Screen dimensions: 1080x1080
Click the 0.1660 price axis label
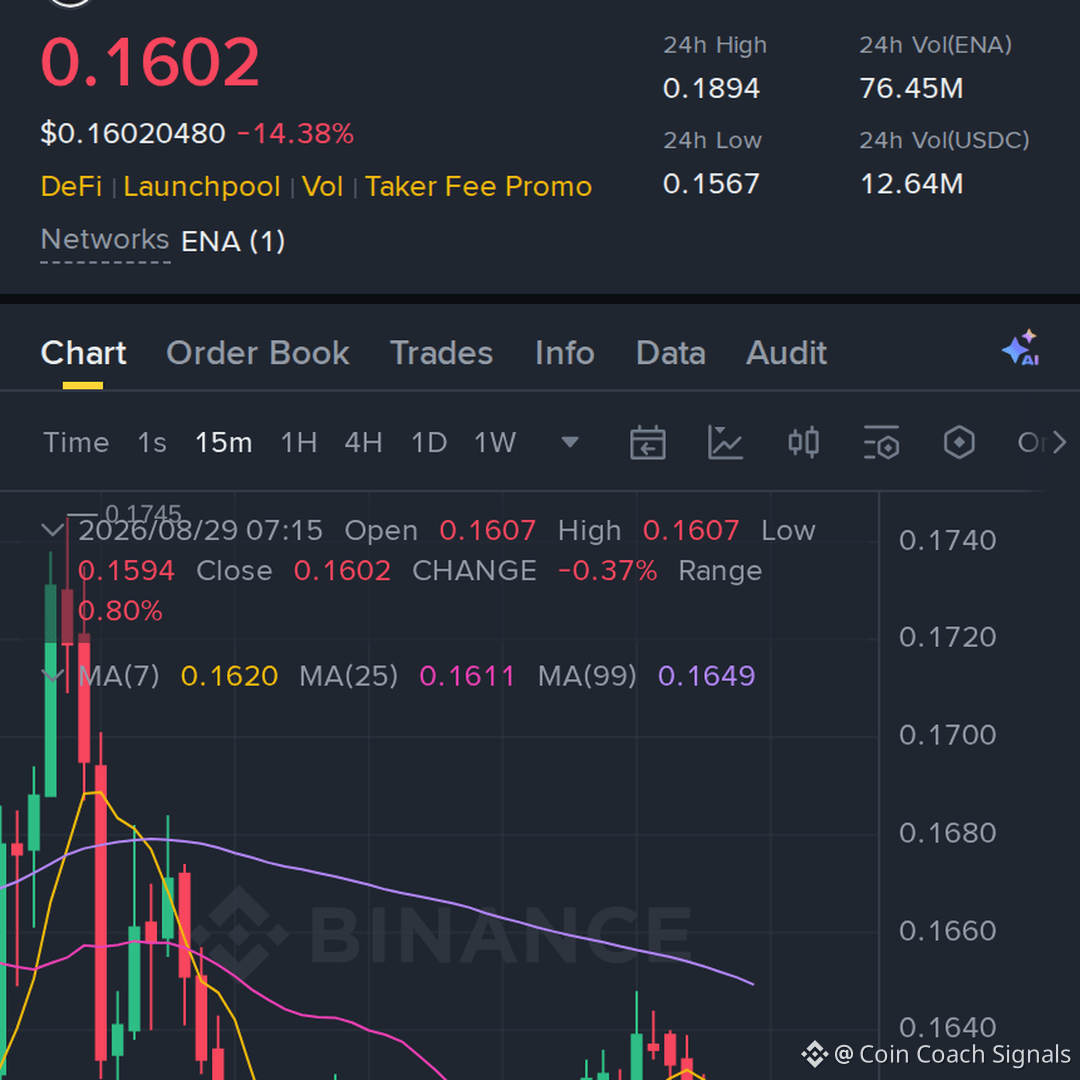tap(948, 931)
